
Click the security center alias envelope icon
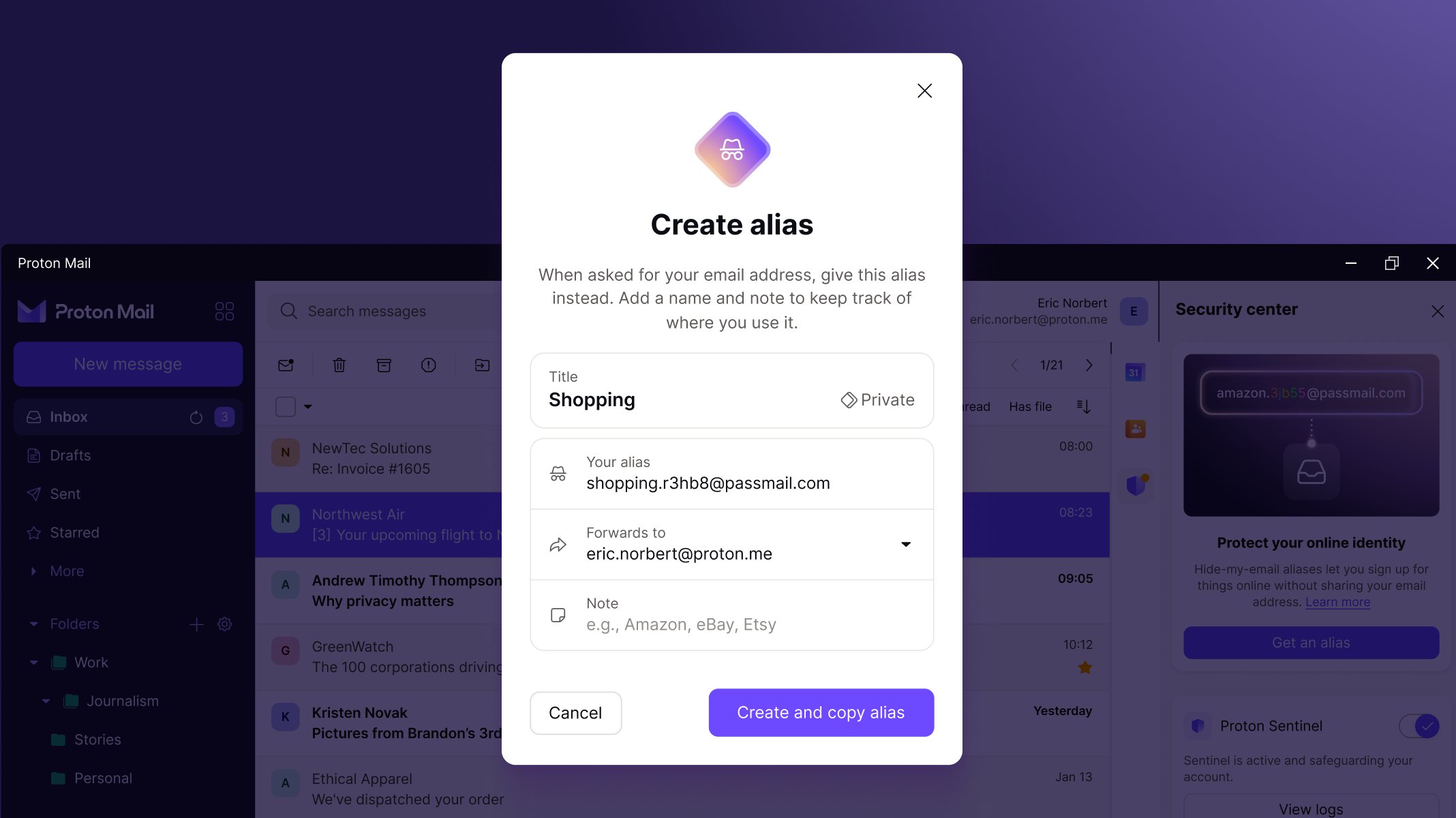(x=1311, y=471)
